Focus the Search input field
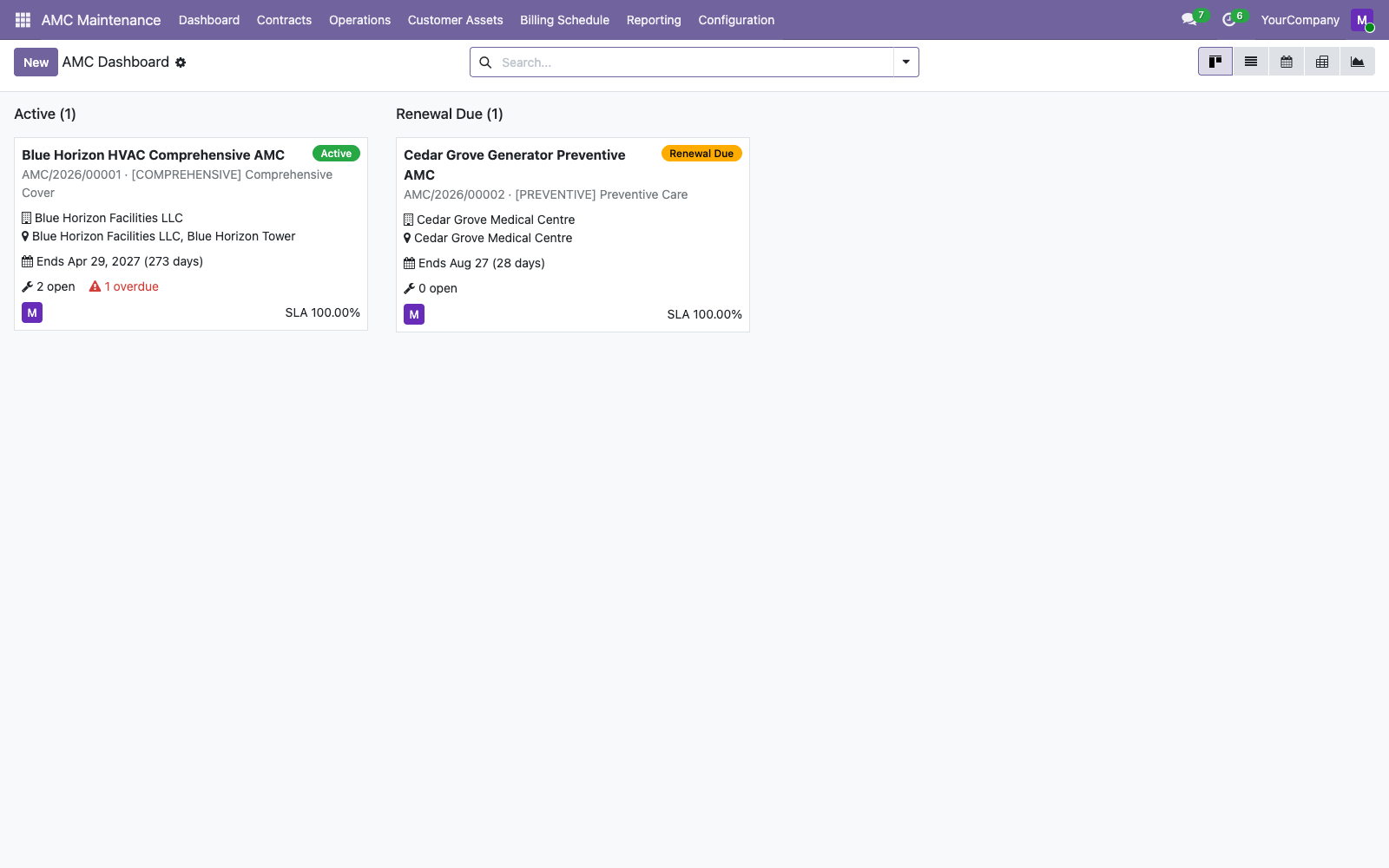Screen dimensions: 1389x868 tap(694, 62)
